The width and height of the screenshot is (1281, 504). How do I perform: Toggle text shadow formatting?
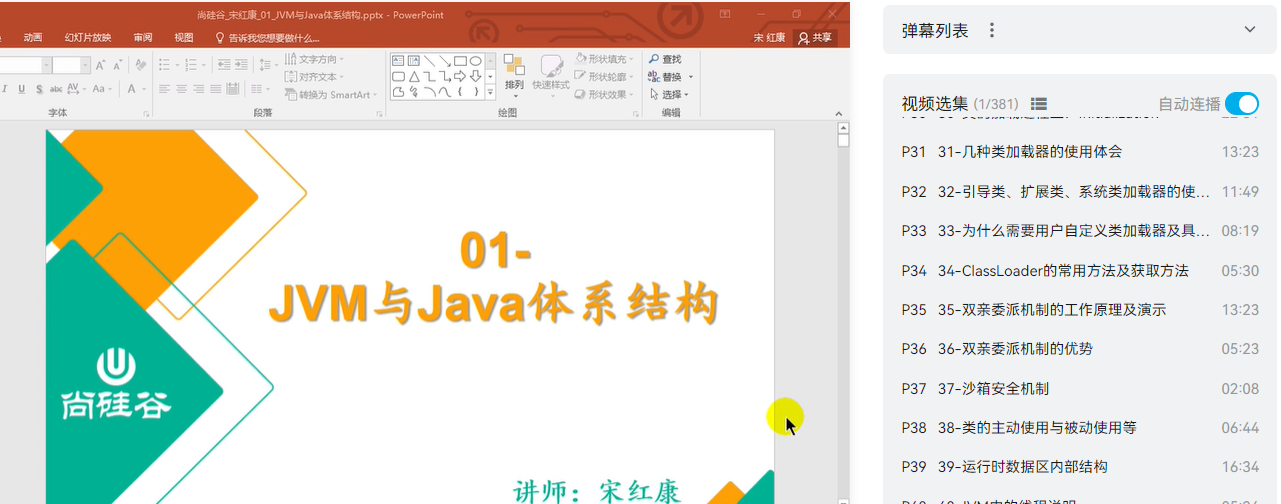(39, 89)
